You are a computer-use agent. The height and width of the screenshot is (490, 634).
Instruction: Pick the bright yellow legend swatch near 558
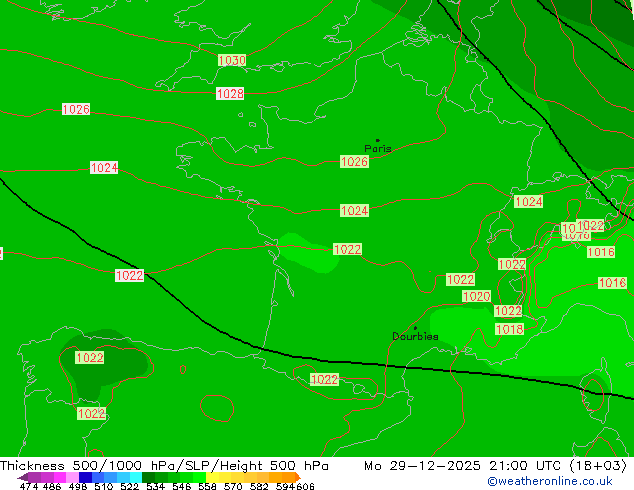tap(212, 477)
